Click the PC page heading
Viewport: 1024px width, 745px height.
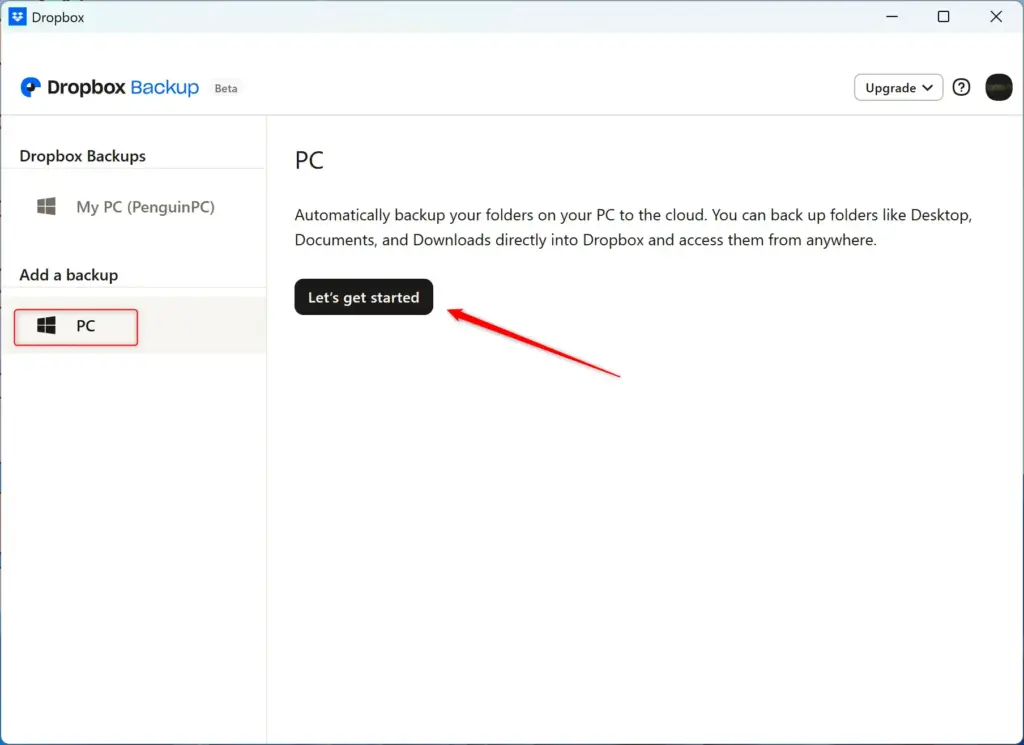pyautogui.click(x=309, y=160)
